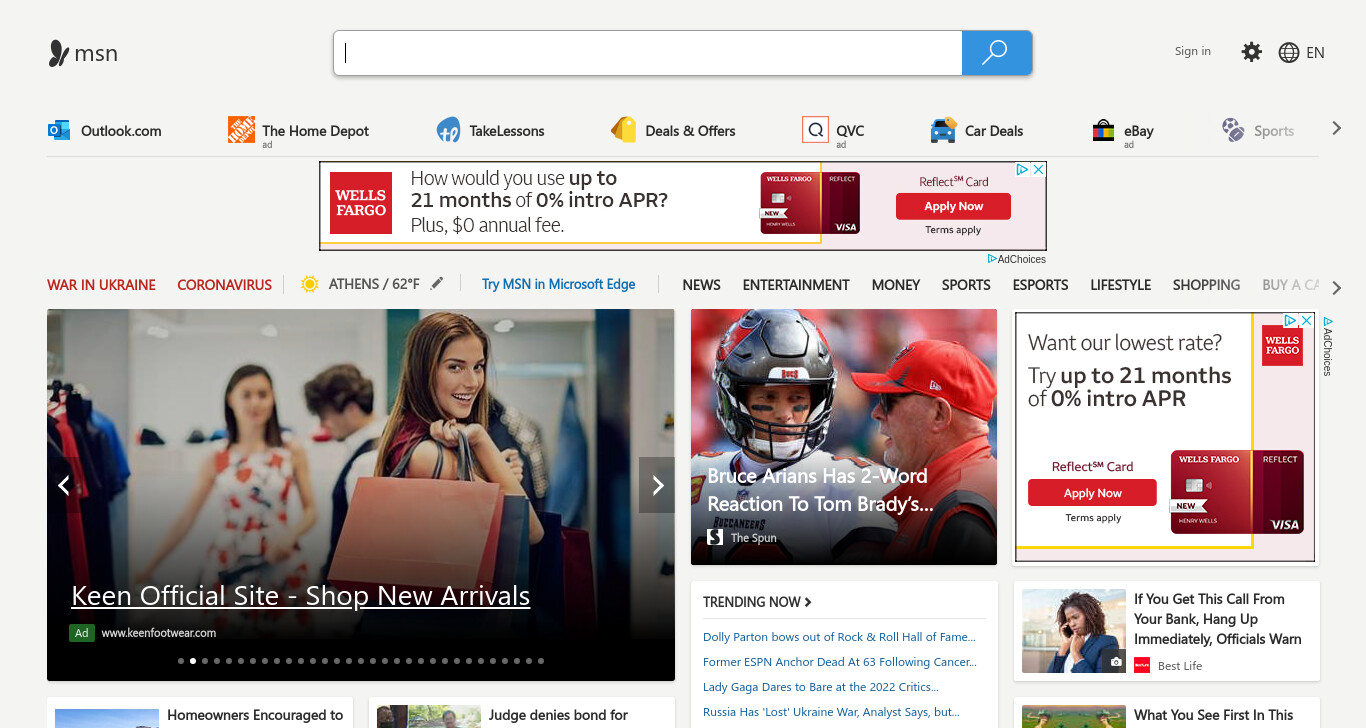Select the NEWS menu item
Viewport: 1366px width, 728px height.
(701, 285)
